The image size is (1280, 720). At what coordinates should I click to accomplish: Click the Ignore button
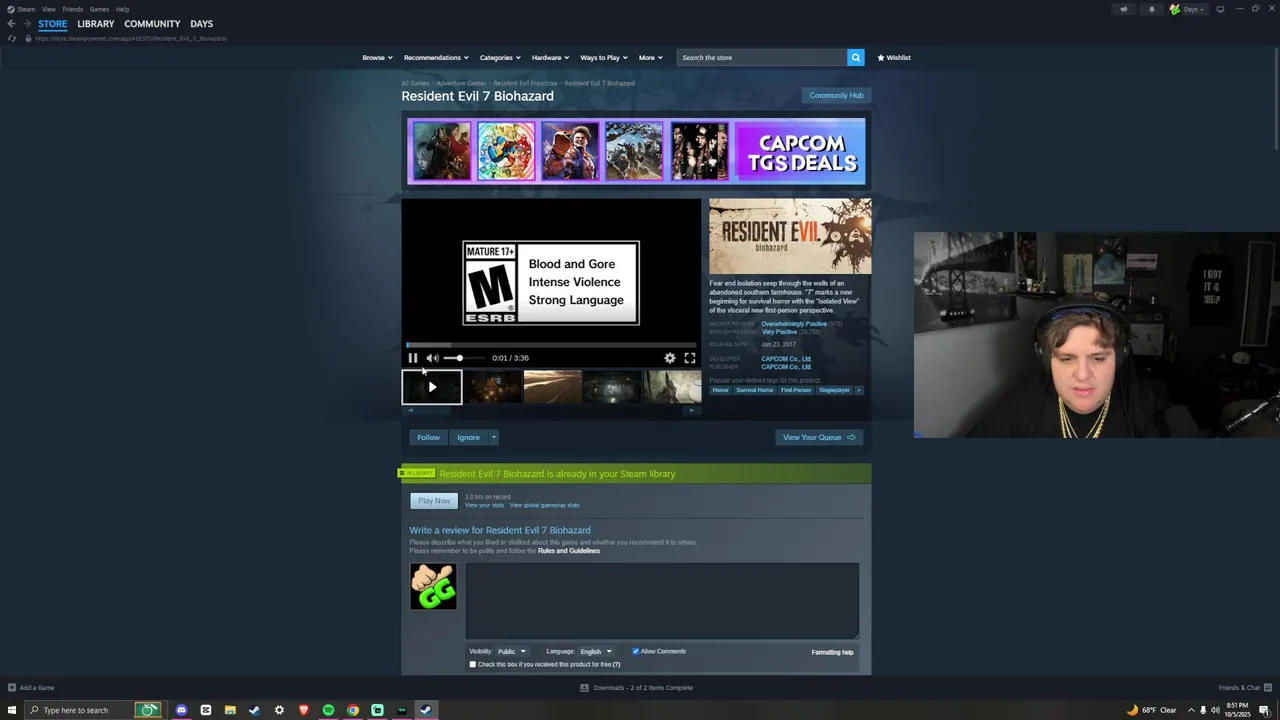tap(468, 437)
